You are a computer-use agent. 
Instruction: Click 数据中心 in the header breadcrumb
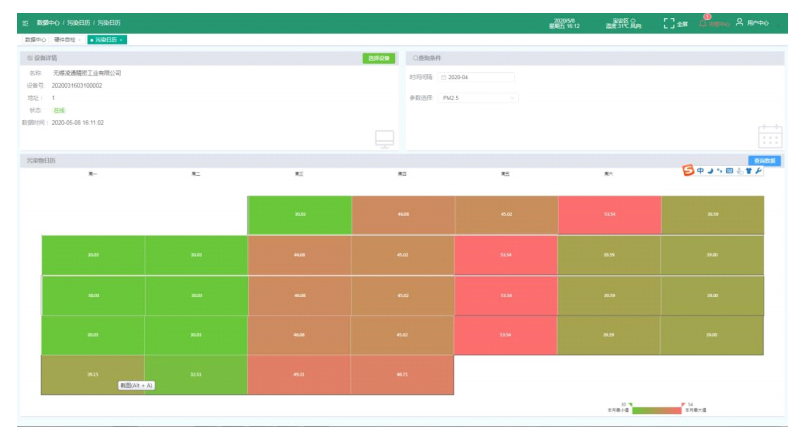48,21
